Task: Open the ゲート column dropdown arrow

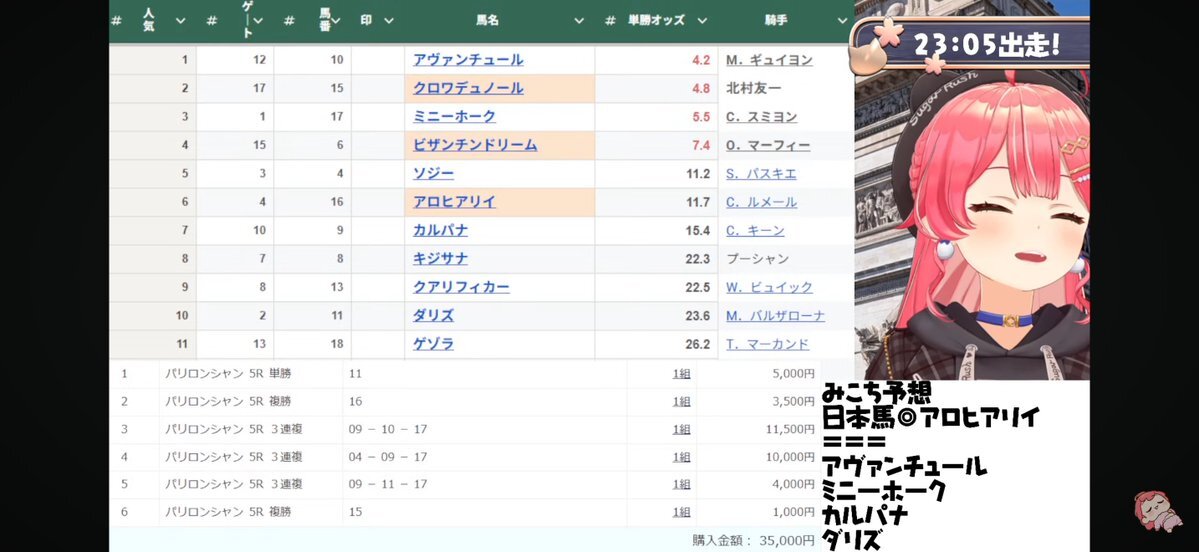Action: point(258,21)
